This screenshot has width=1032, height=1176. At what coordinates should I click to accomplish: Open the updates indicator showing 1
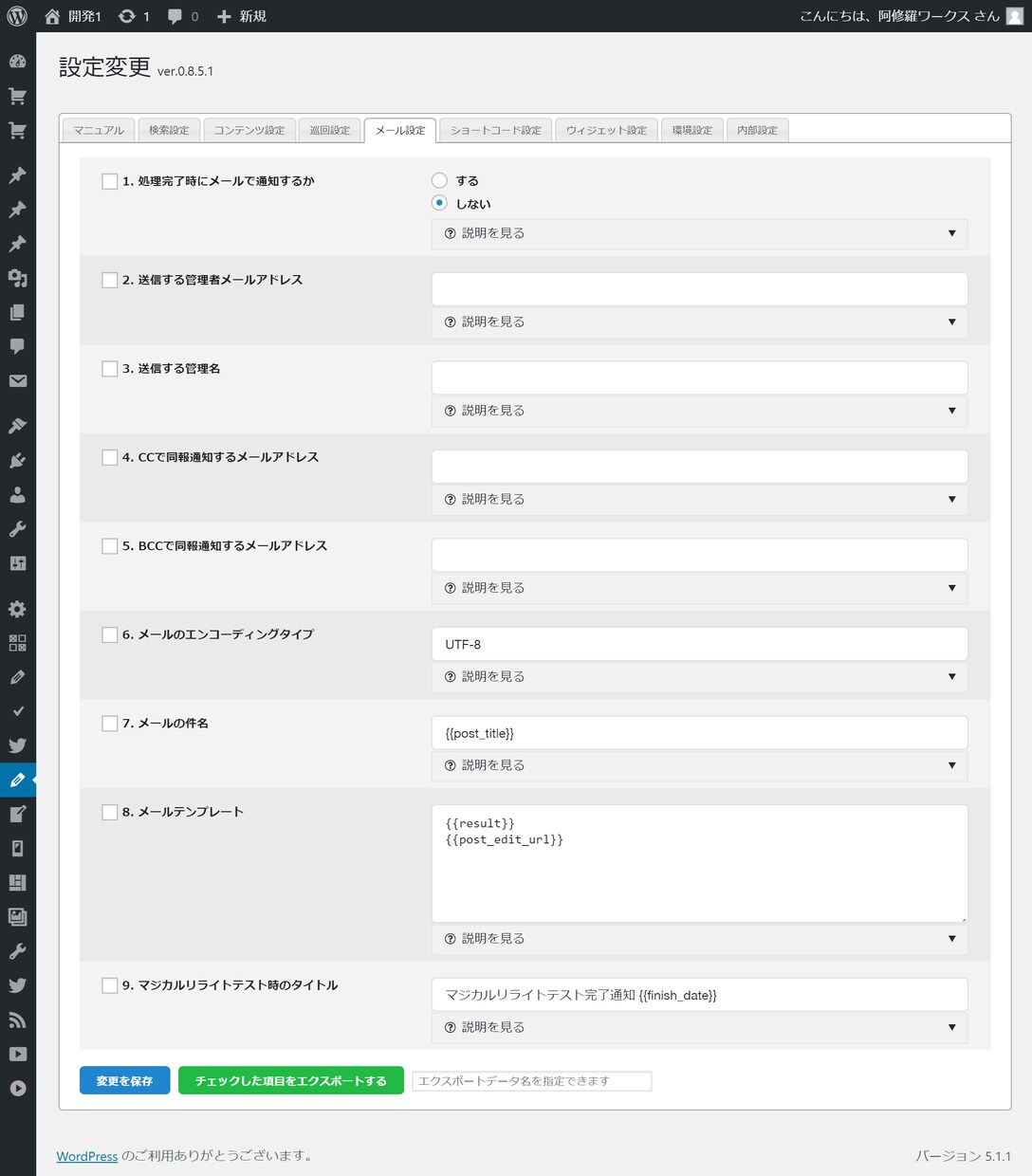[134, 16]
